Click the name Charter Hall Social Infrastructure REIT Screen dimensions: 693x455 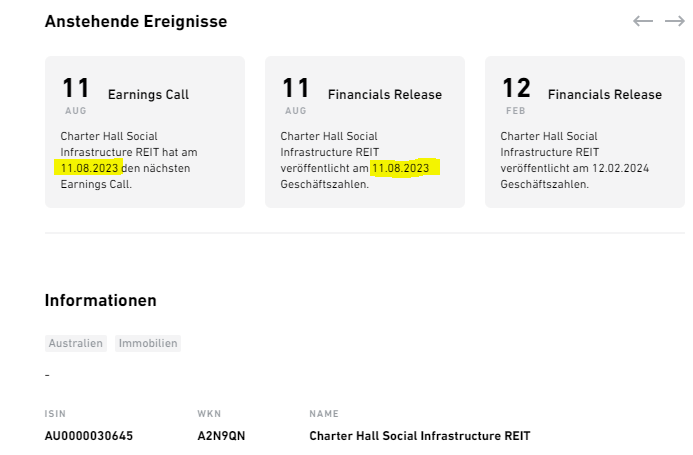coord(420,436)
